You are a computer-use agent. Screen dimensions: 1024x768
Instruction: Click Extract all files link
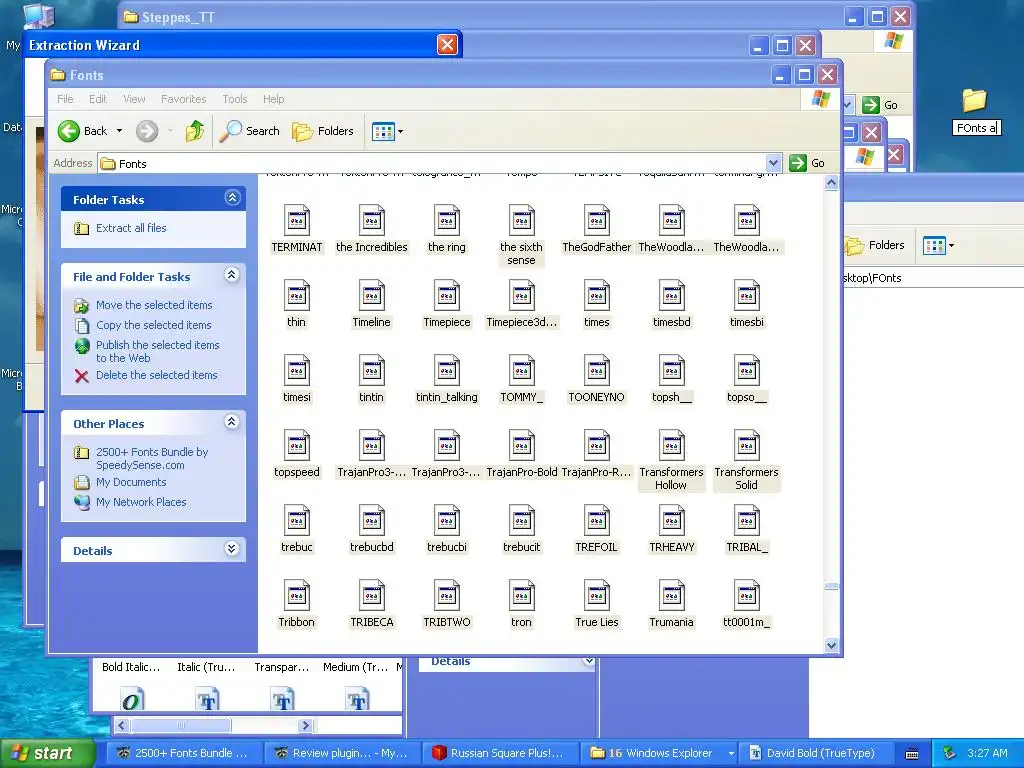pos(131,228)
